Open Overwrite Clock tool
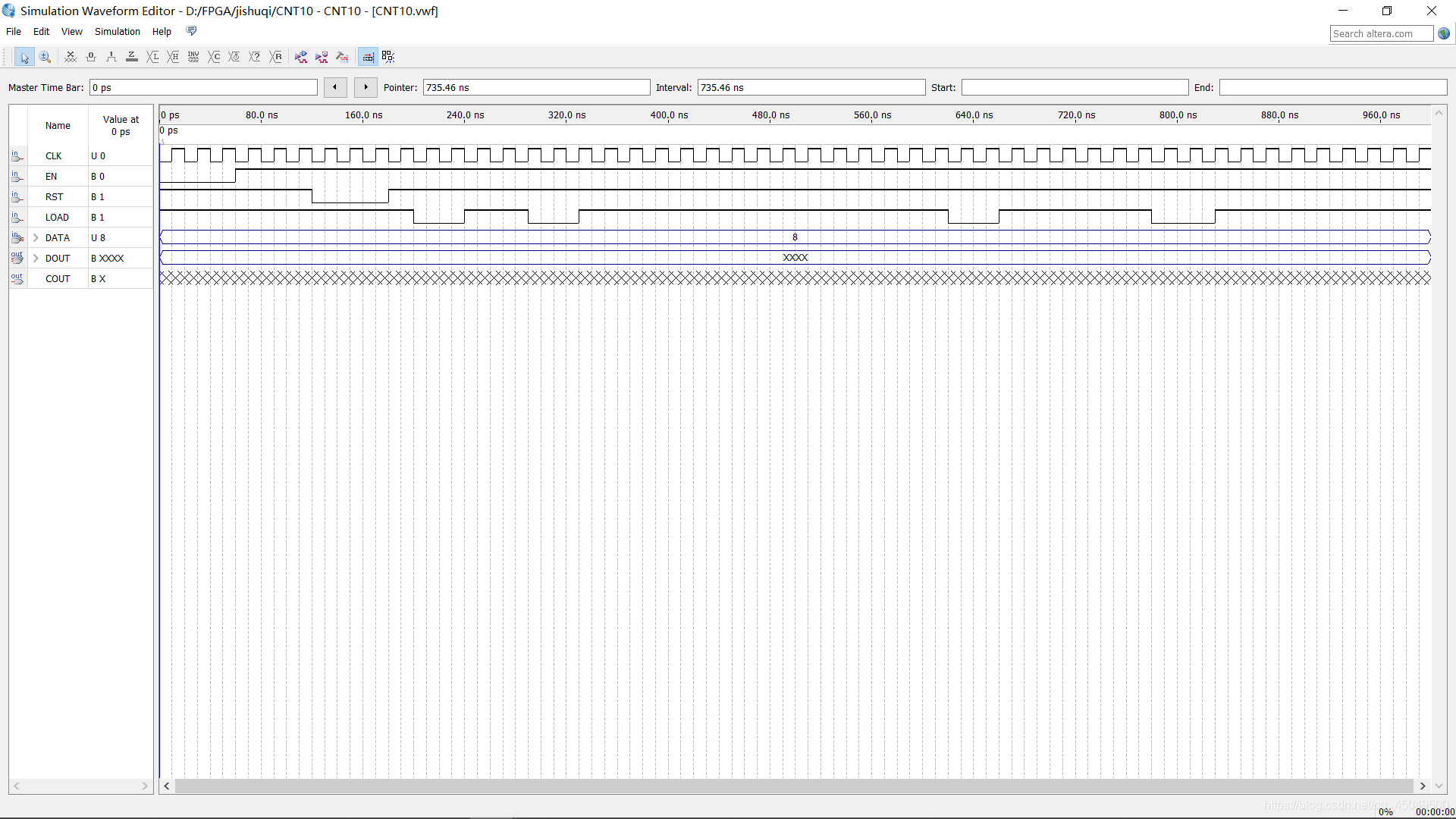The width and height of the screenshot is (1456, 819). click(x=234, y=57)
